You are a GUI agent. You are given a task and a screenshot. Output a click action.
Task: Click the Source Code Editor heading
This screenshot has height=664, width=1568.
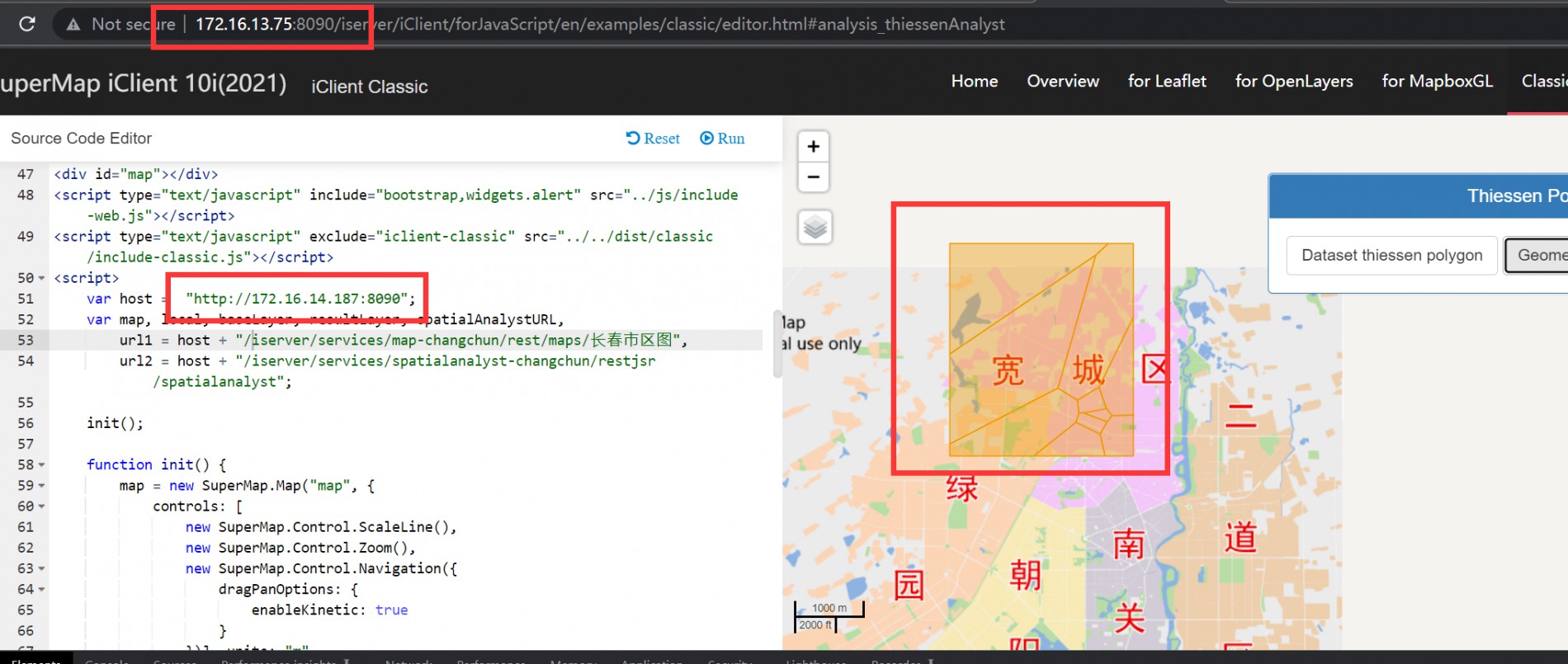(81, 139)
